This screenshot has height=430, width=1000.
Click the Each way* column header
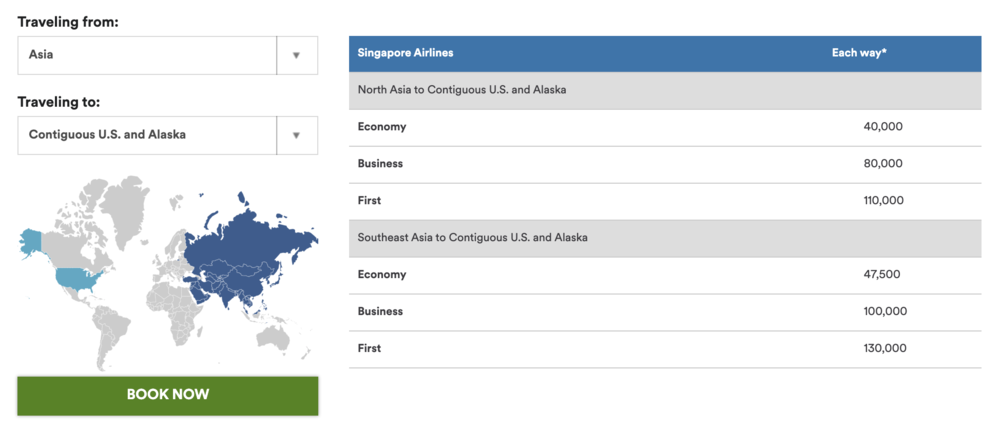click(859, 53)
